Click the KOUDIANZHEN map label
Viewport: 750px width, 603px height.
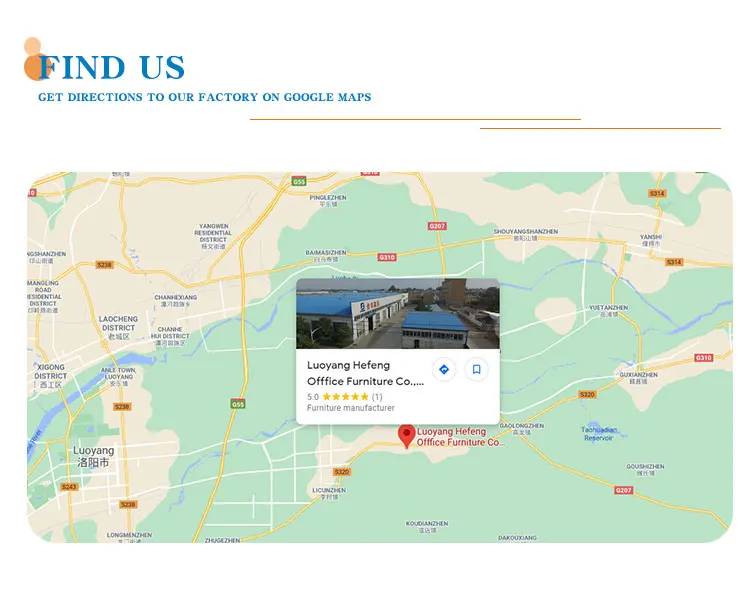427,526
